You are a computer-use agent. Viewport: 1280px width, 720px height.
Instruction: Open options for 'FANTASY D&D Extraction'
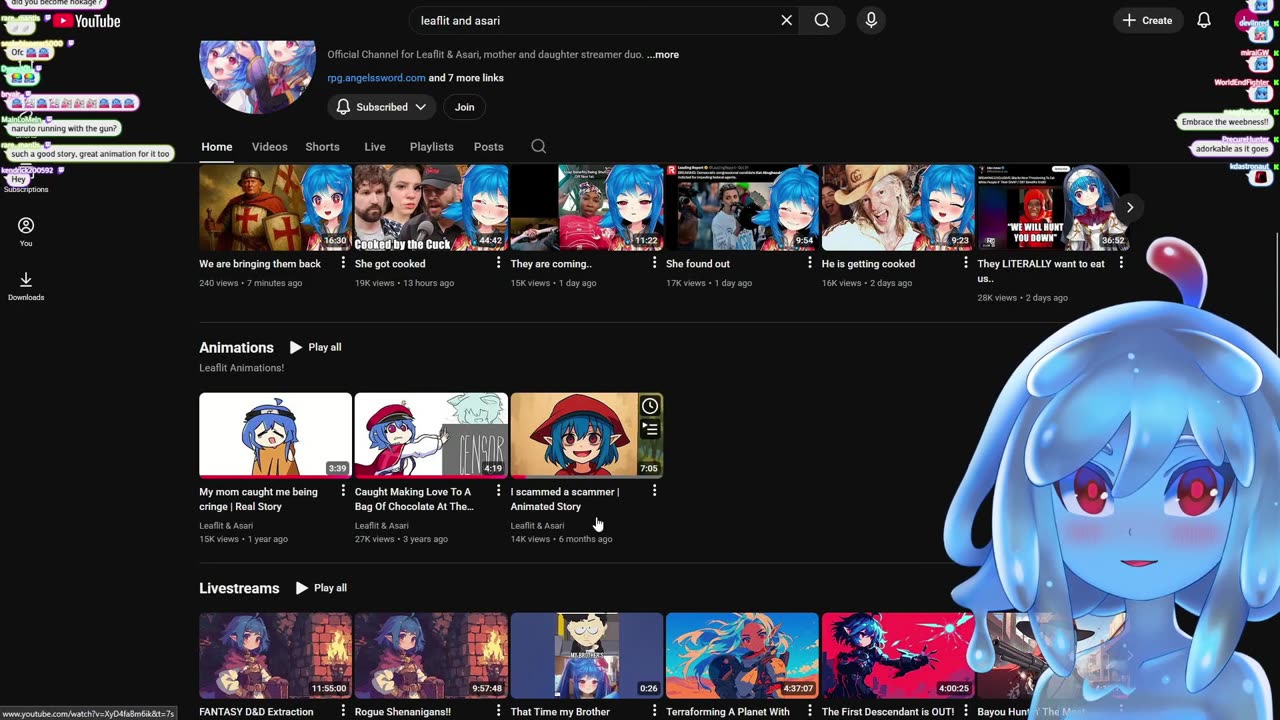pyautogui.click(x=343, y=711)
